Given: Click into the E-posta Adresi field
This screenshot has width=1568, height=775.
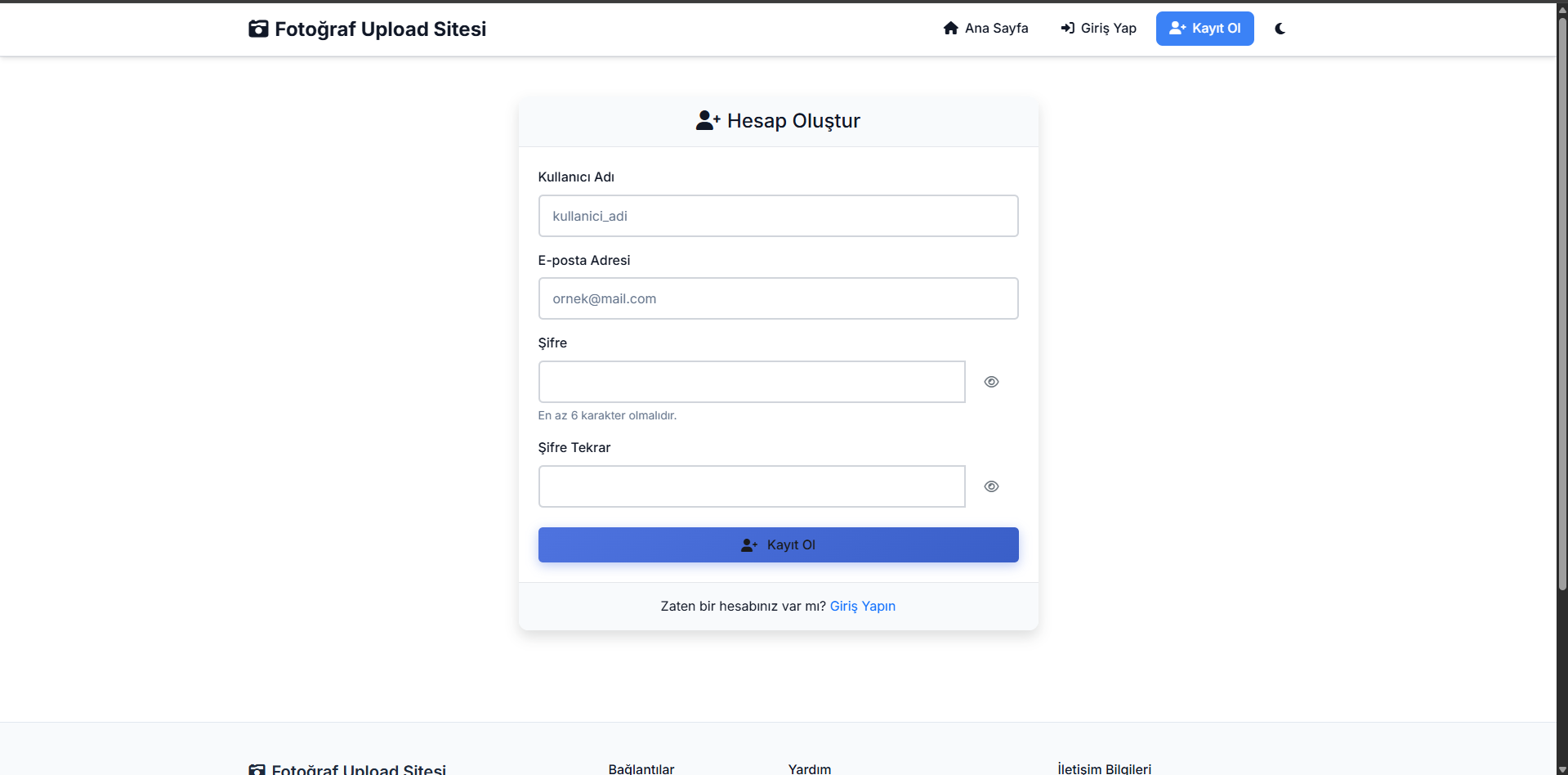Looking at the screenshot, I should click(778, 298).
